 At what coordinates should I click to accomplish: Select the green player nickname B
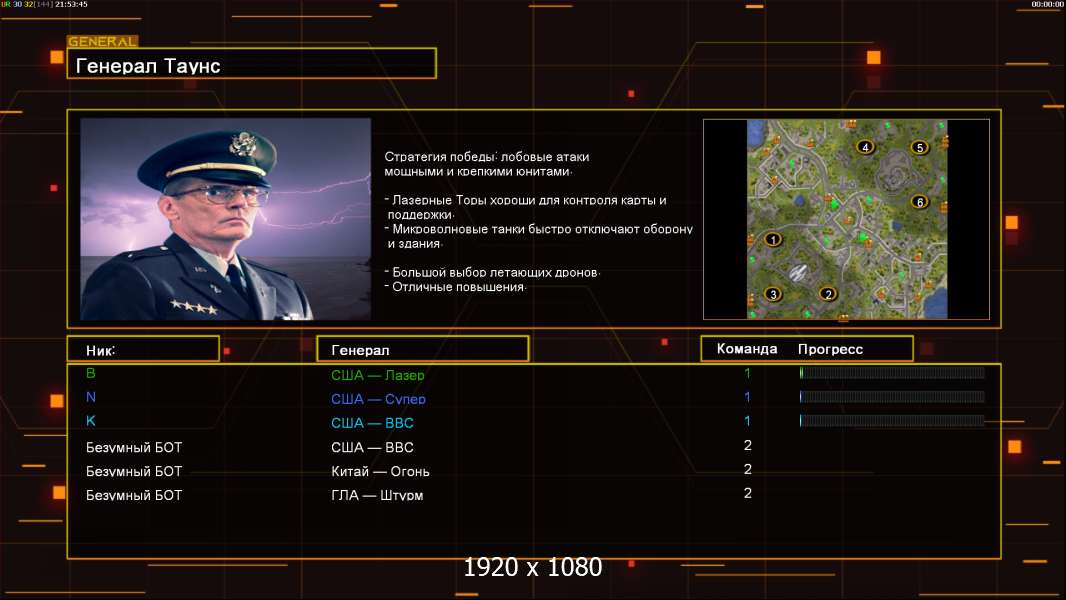click(x=90, y=373)
